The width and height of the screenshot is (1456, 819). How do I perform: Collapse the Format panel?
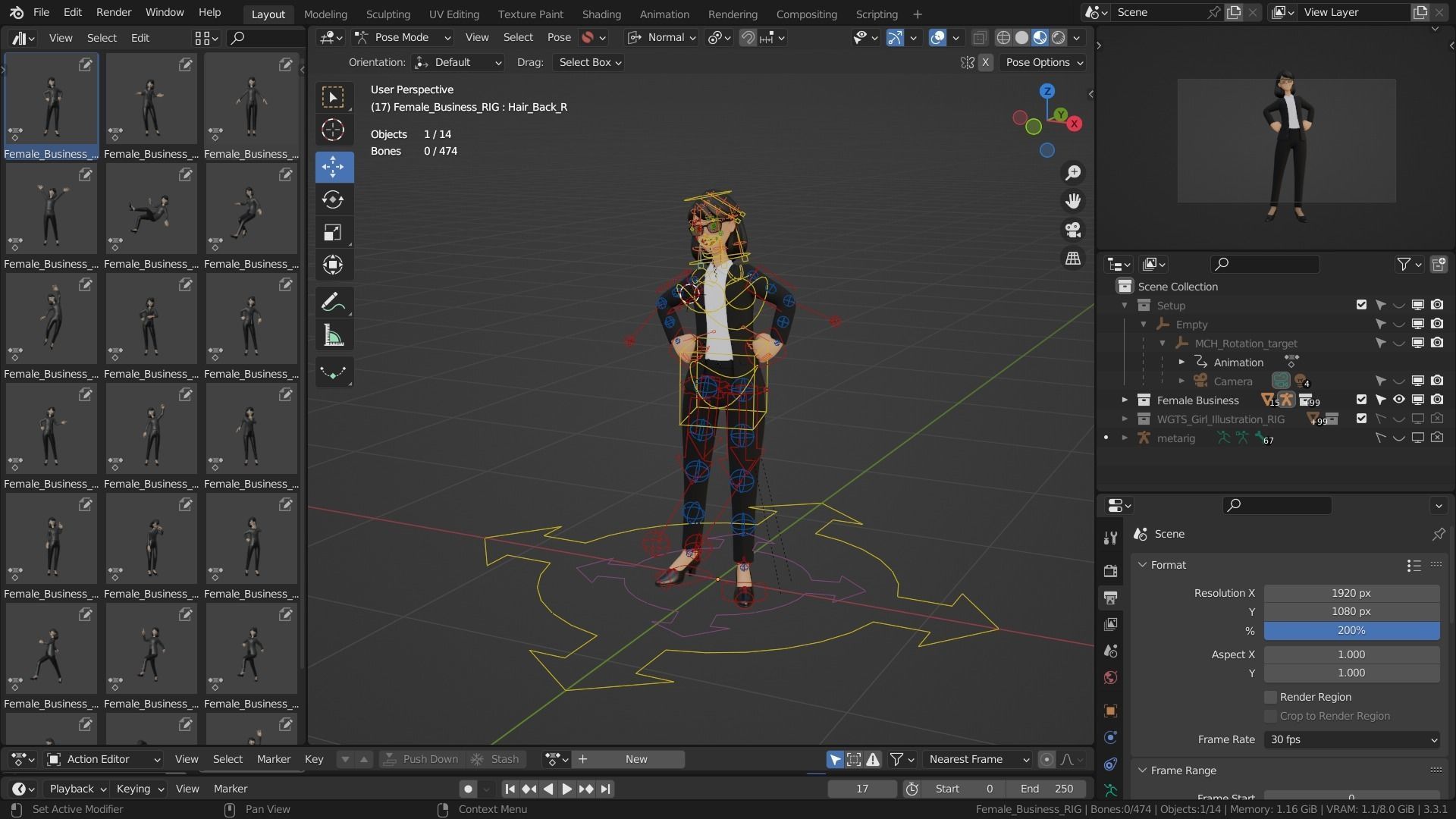click(x=1143, y=565)
